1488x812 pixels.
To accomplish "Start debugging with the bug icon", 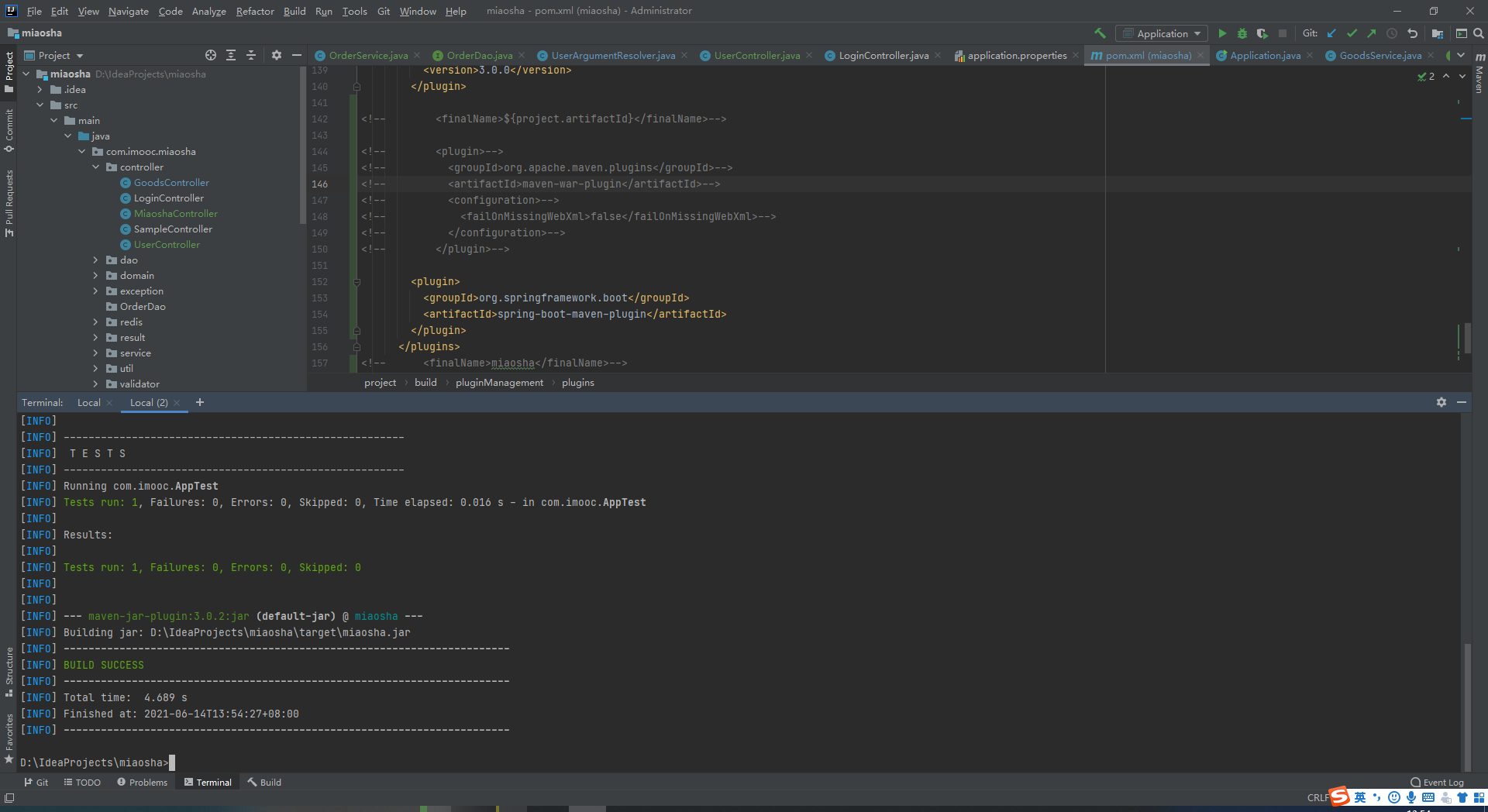I will 1242,33.
